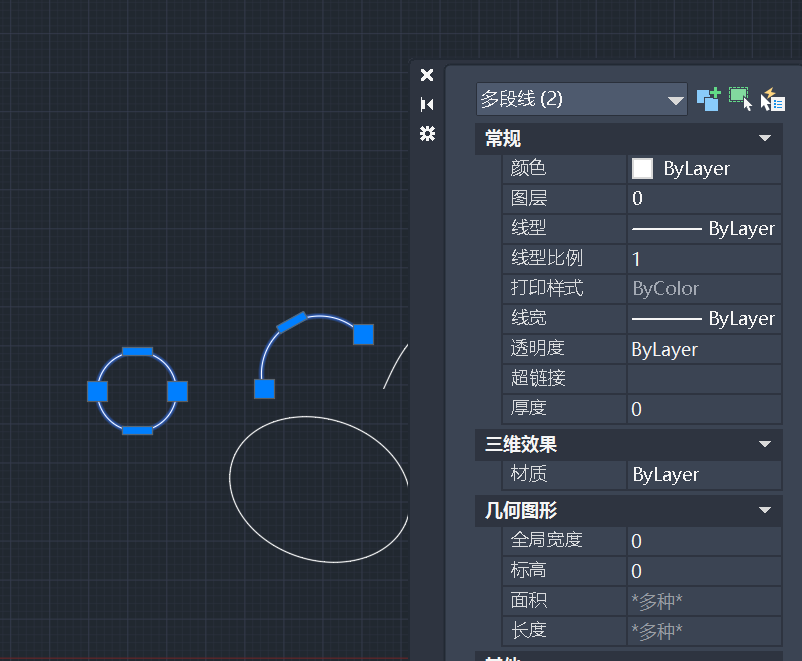Collapse the 三维效果 section

click(765, 444)
